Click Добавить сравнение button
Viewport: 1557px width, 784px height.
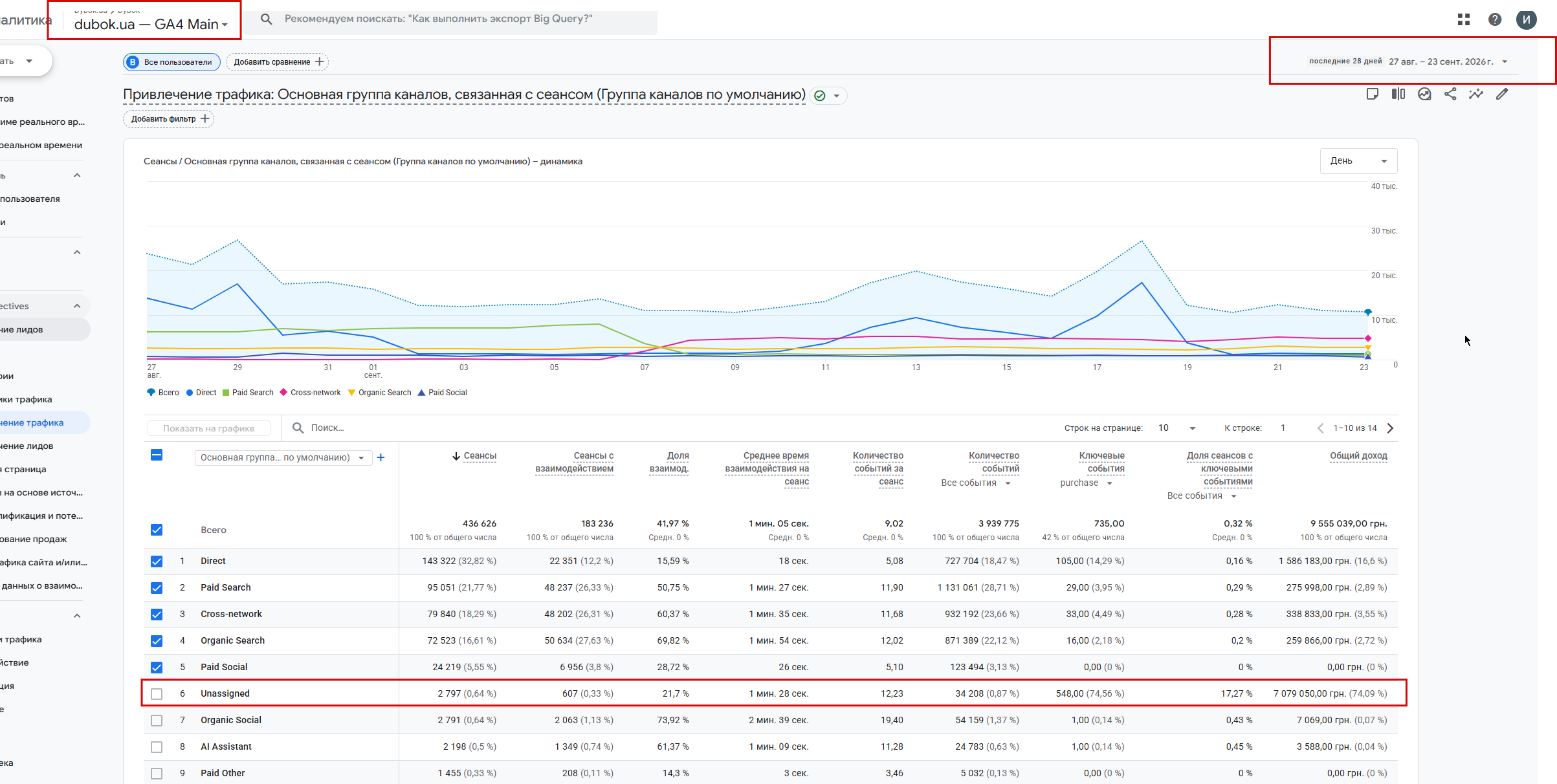[x=278, y=62]
